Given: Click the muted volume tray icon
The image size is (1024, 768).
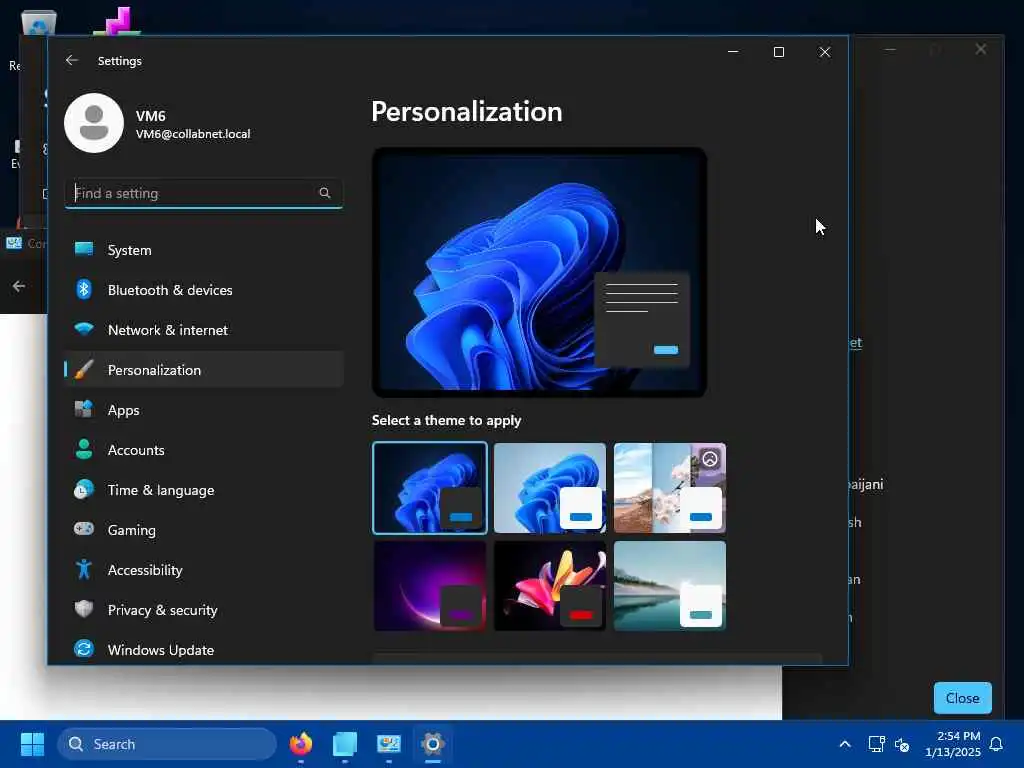Looking at the screenshot, I should click(x=902, y=744).
